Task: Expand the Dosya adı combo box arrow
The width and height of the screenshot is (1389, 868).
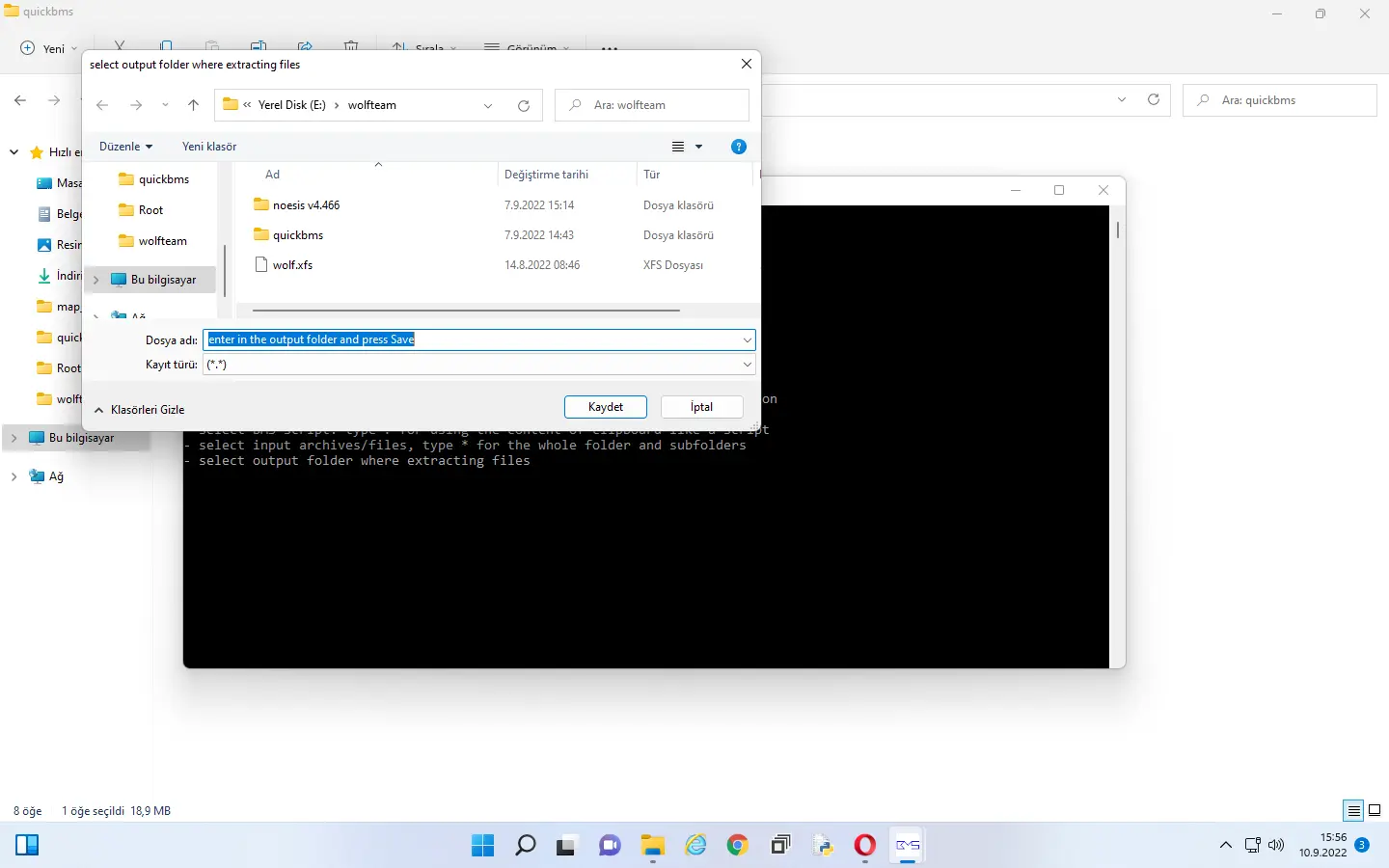Action: pyautogui.click(x=747, y=339)
